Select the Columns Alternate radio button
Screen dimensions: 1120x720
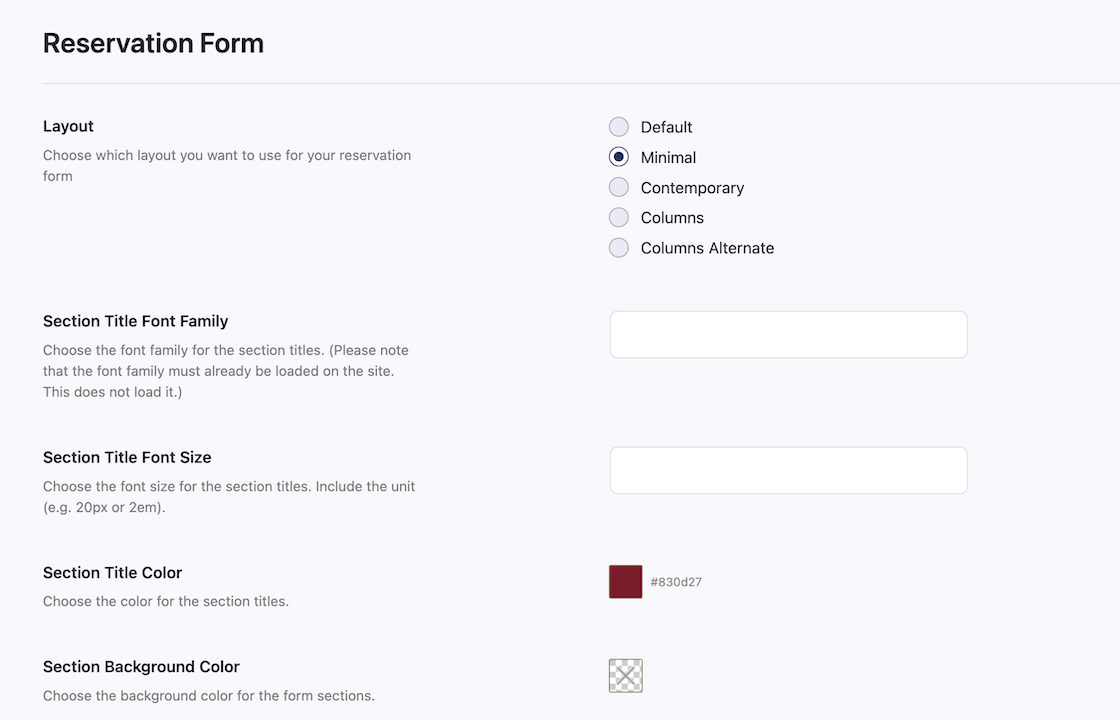click(619, 248)
